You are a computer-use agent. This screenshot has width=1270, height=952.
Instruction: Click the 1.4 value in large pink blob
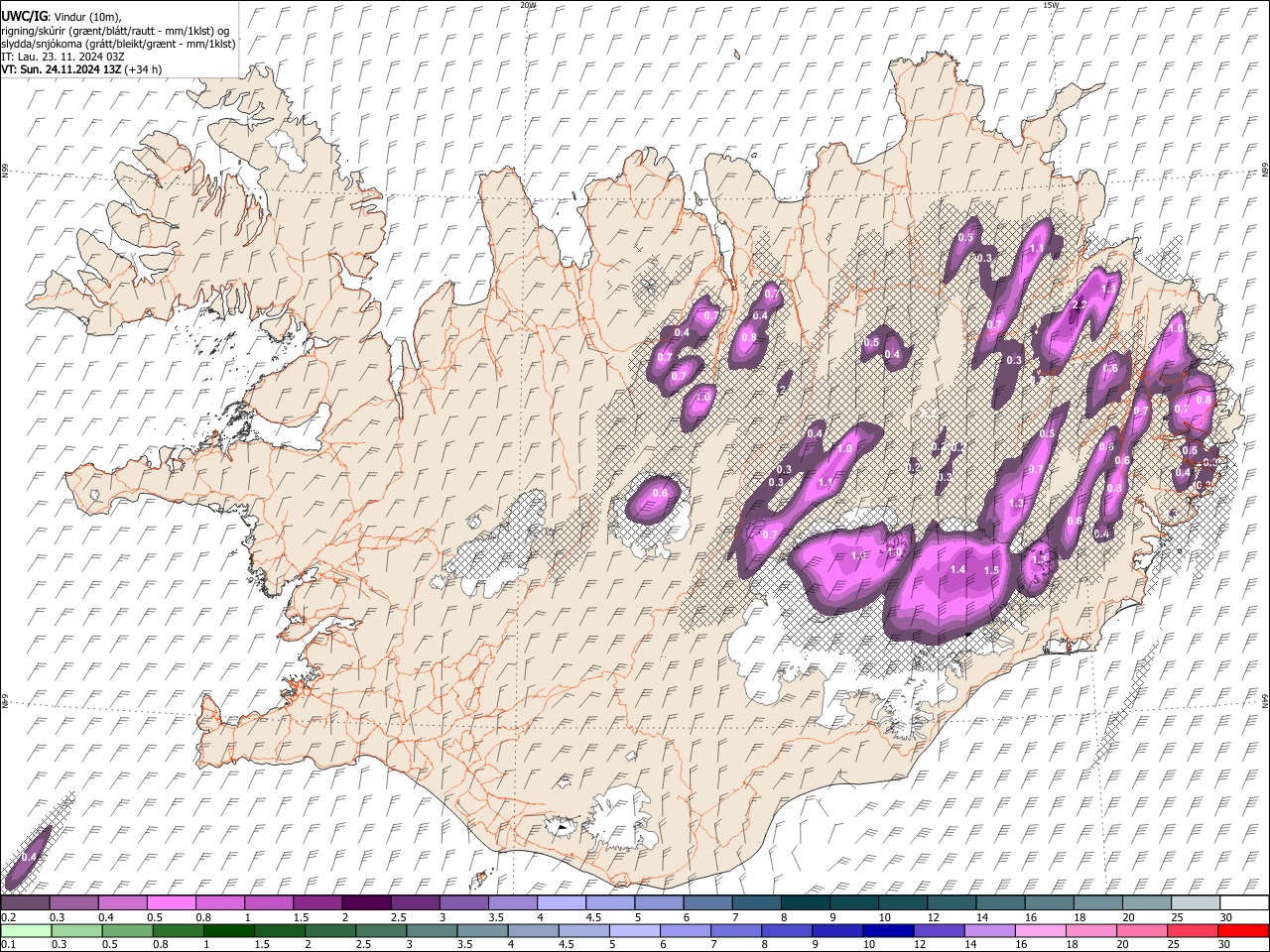[957, 569]
